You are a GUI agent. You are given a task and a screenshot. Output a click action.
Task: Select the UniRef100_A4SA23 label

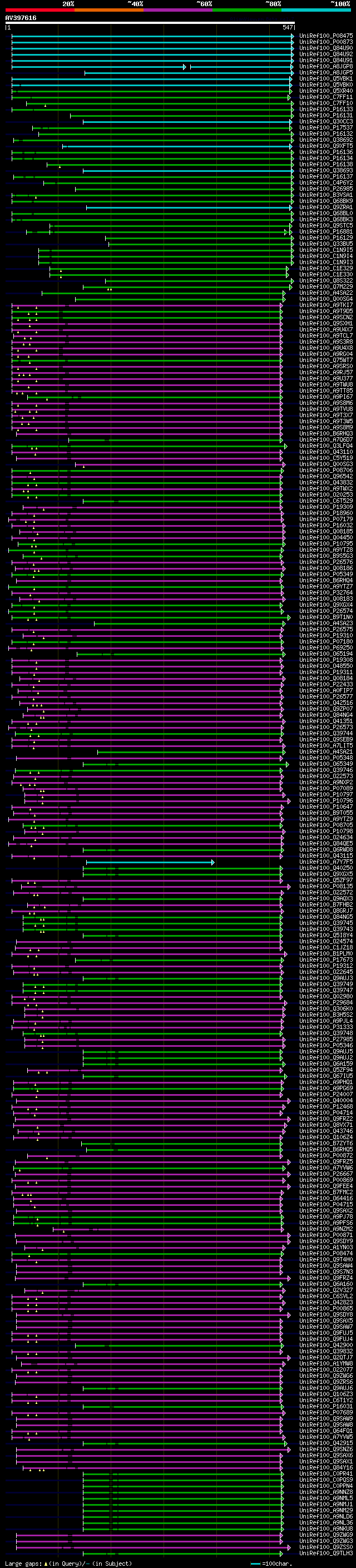coord(325,624)
